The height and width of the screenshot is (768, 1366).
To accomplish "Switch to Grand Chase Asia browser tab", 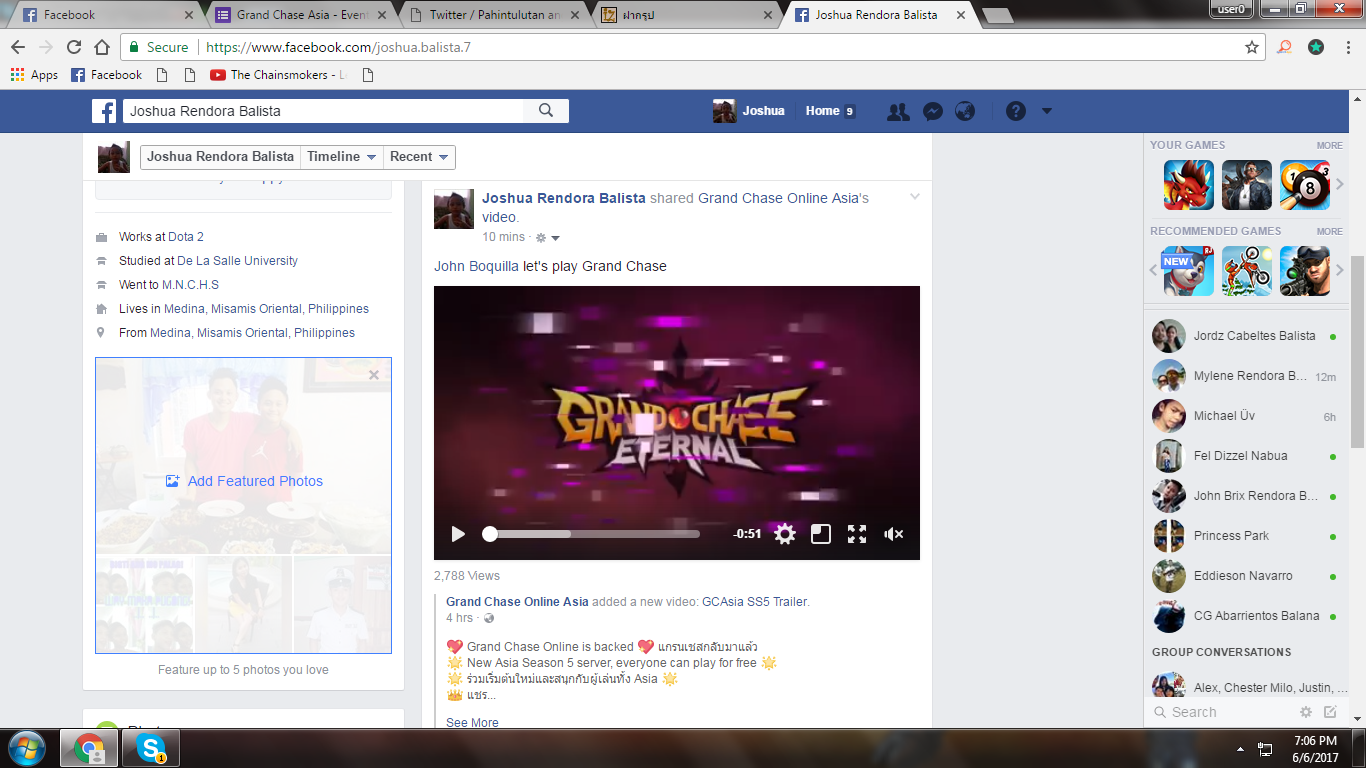I will pyautogui.click(x=301, y=15).
